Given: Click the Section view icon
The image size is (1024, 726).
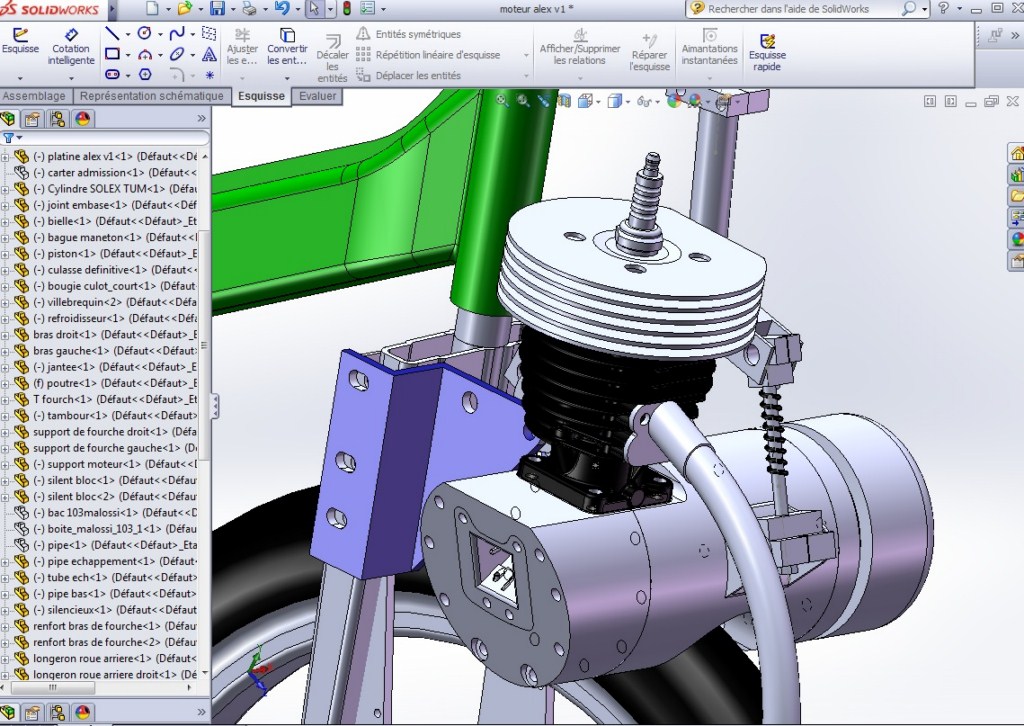Looking at the screenshot, I should click(564, 101).
